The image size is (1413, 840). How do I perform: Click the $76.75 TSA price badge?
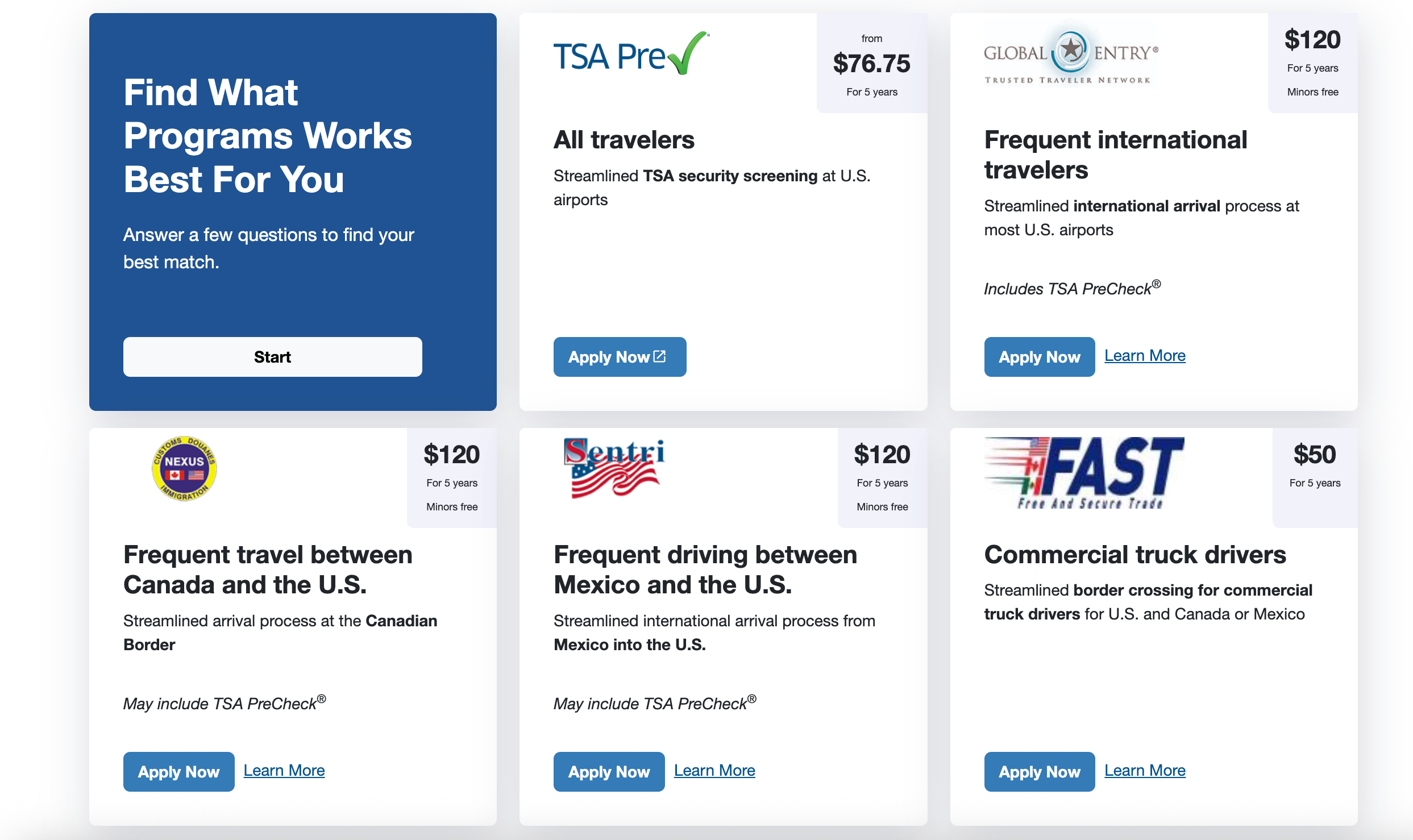click(x=872, y=63)
